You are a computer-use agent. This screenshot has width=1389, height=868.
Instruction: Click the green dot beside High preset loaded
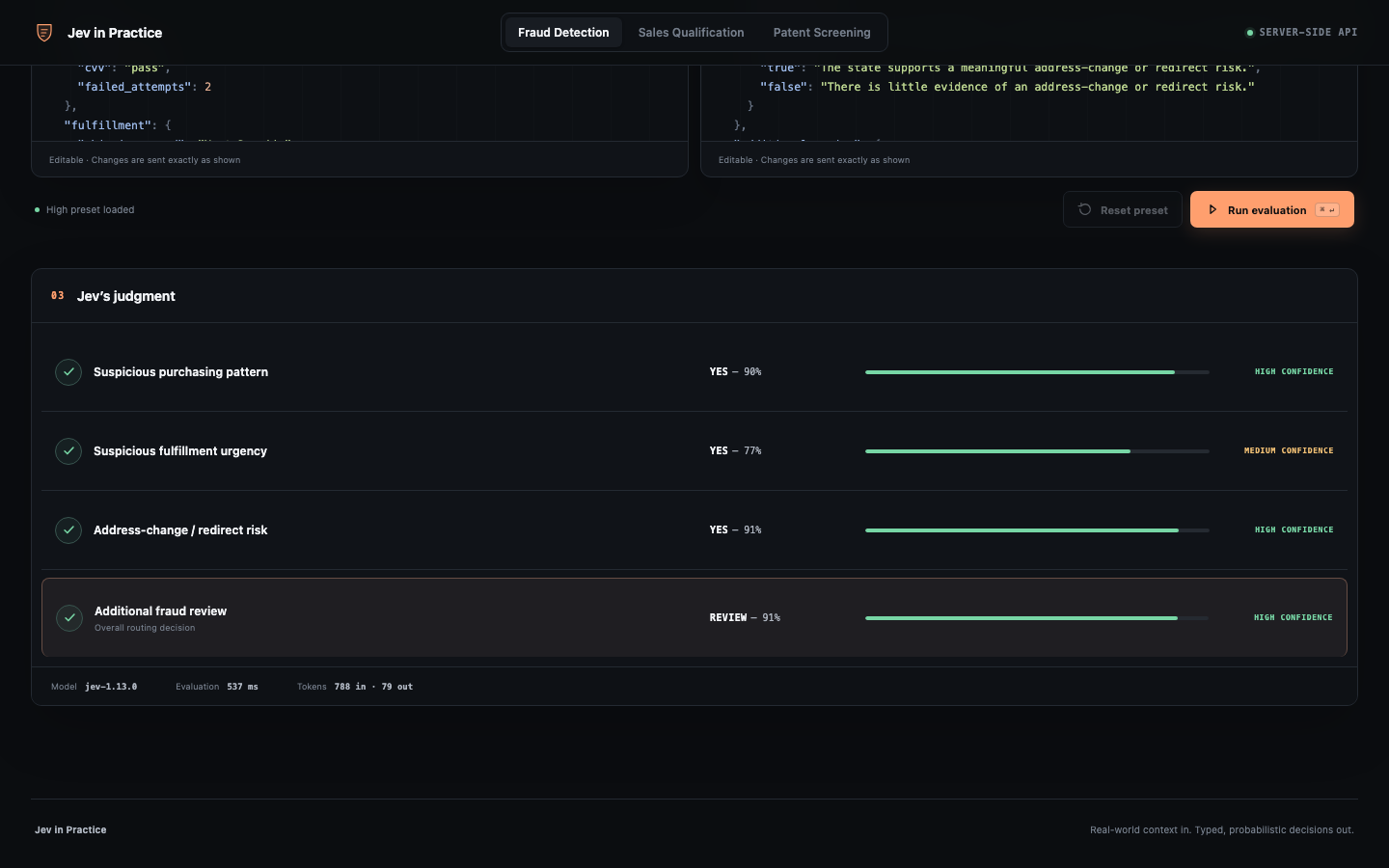pyautogui.click(x=38, y=209)
